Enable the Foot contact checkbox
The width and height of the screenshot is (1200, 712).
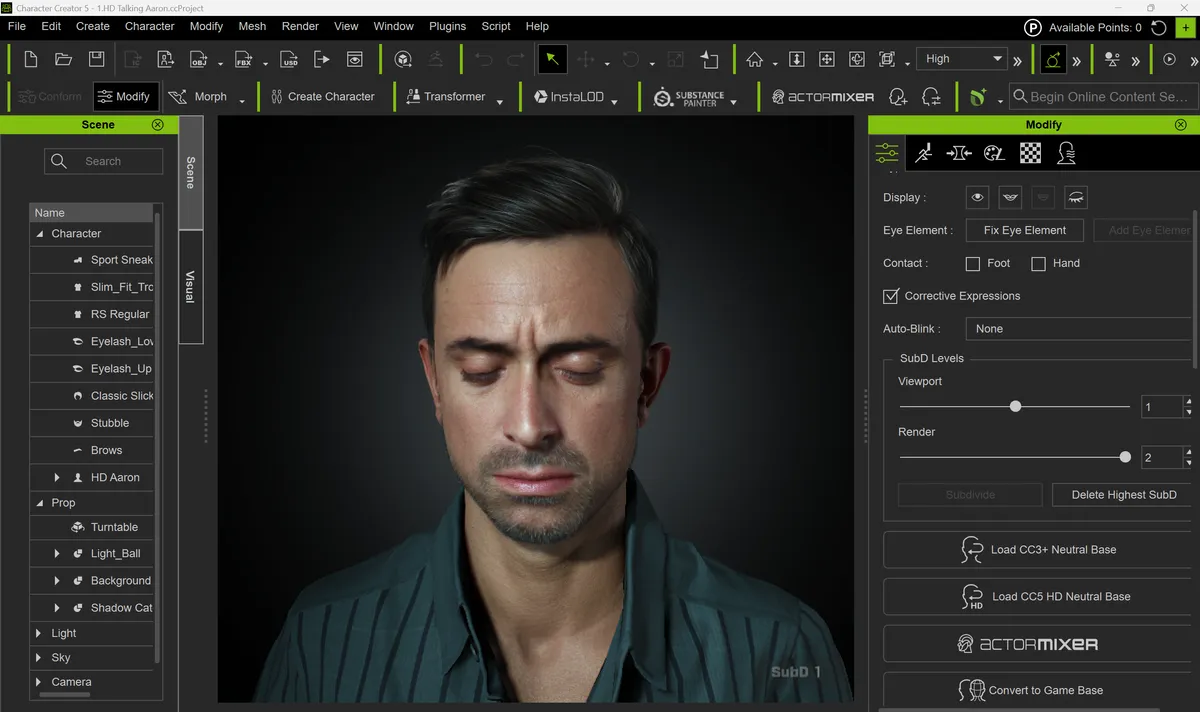972,264
